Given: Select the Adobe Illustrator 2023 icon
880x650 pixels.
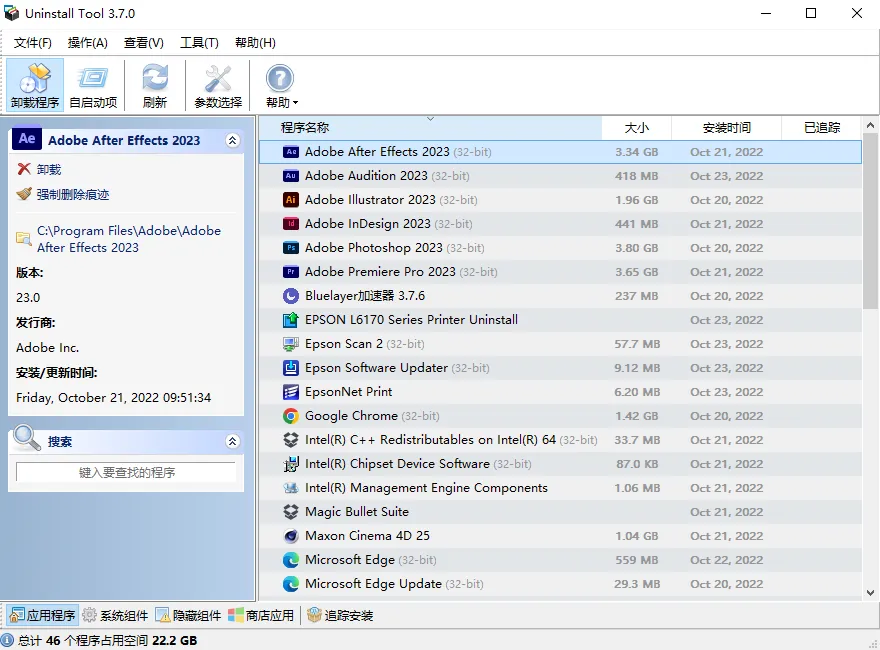Looking at the screenshot, I should tap(291, 200).
